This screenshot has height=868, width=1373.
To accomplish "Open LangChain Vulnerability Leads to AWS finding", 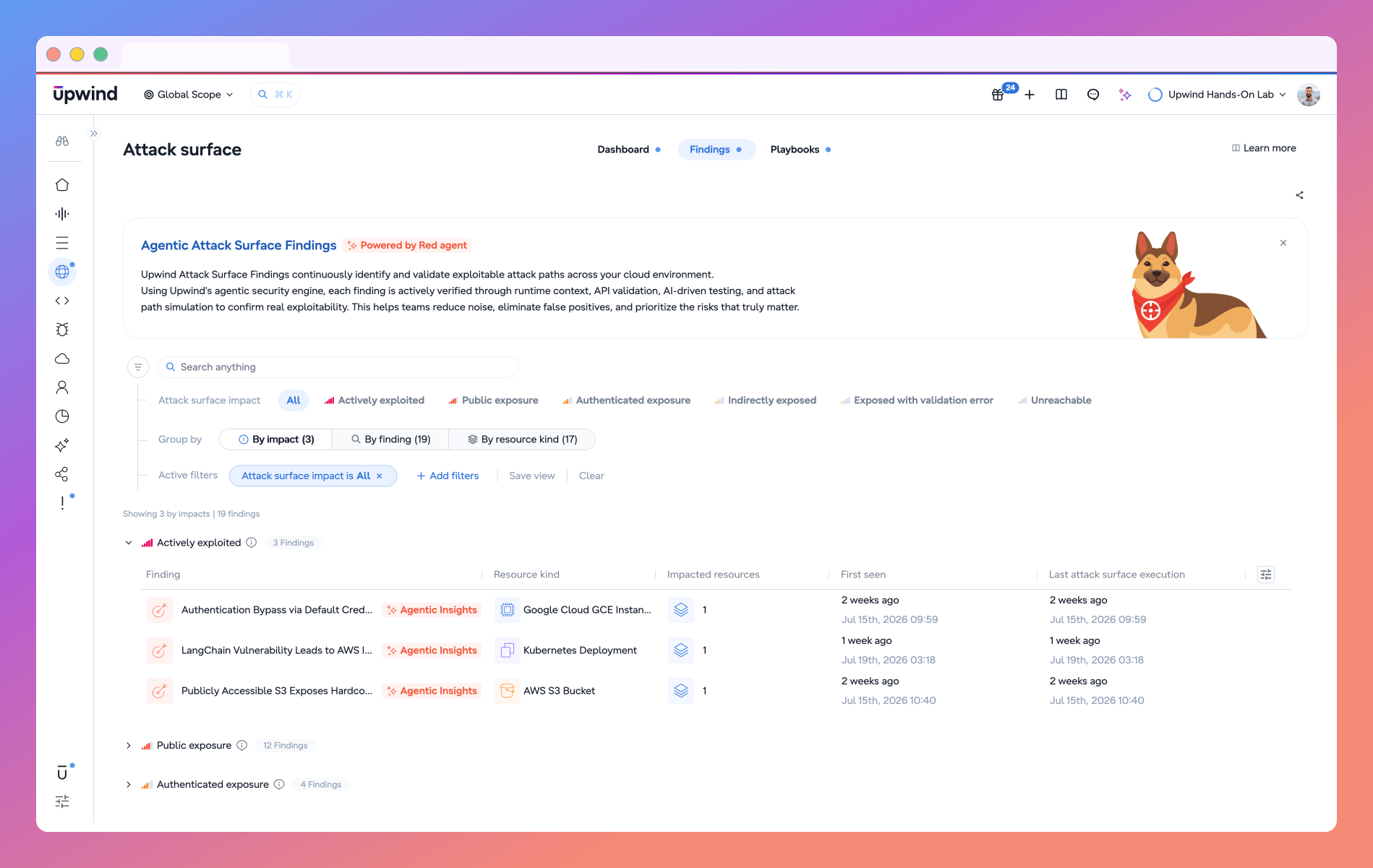I will coord(277,650).
